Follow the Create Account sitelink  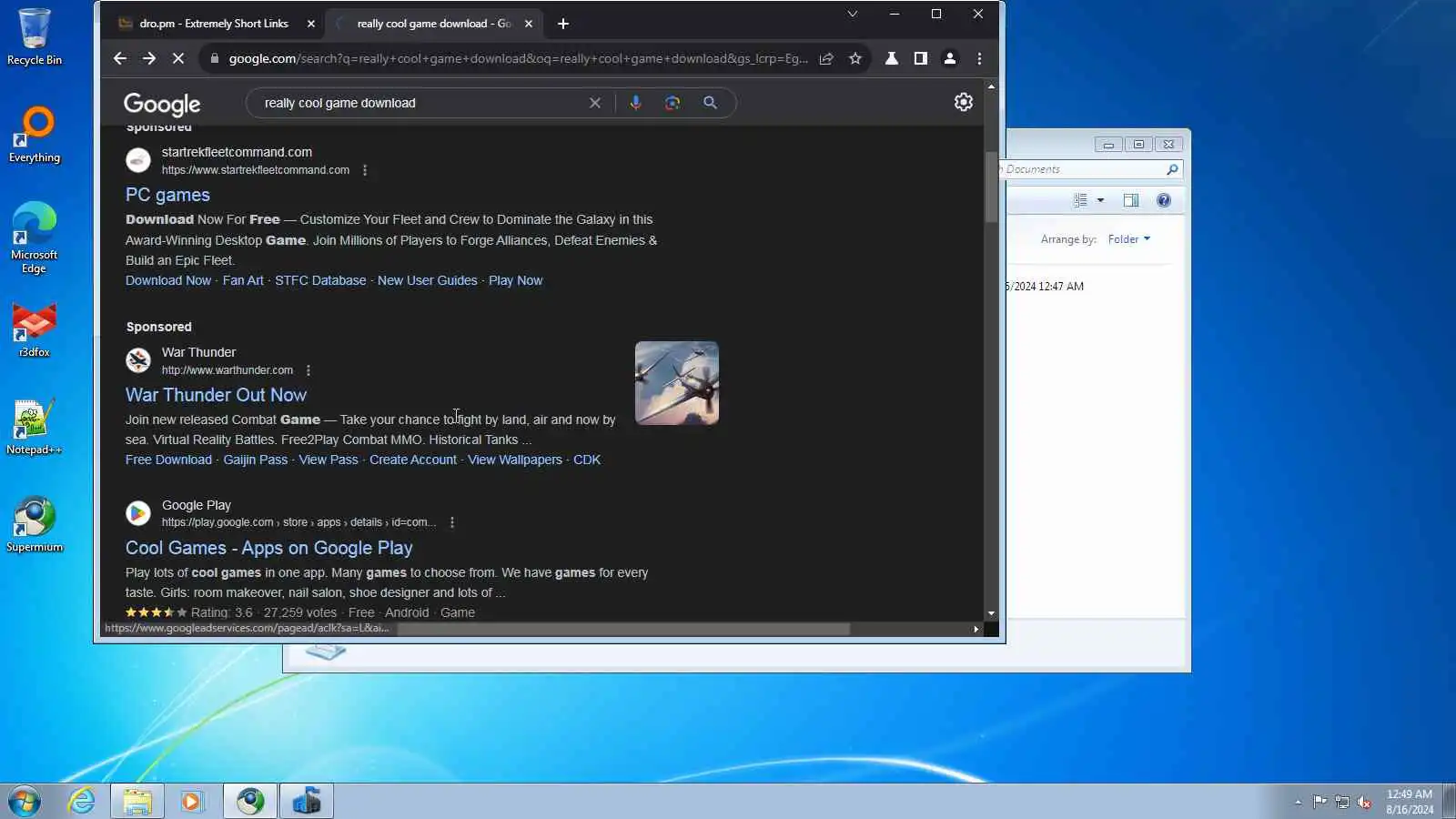click(413, 460)
